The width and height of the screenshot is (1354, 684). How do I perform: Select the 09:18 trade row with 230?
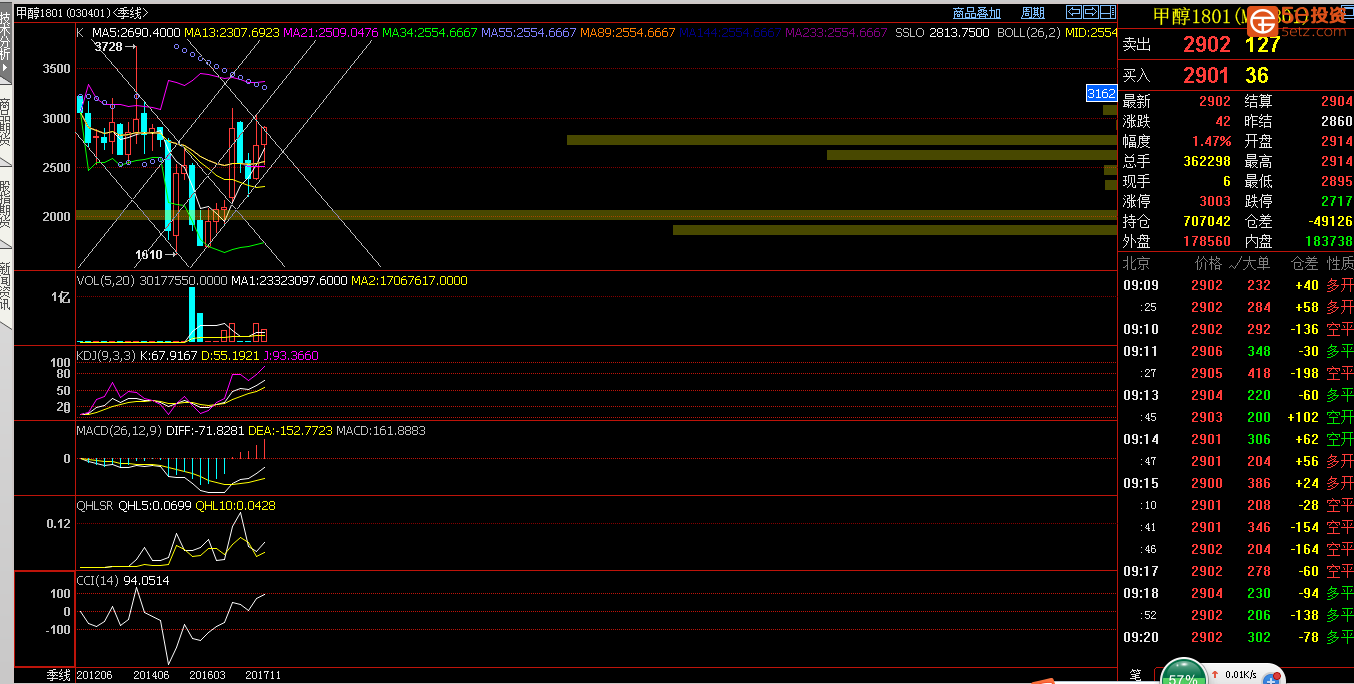1237,593
